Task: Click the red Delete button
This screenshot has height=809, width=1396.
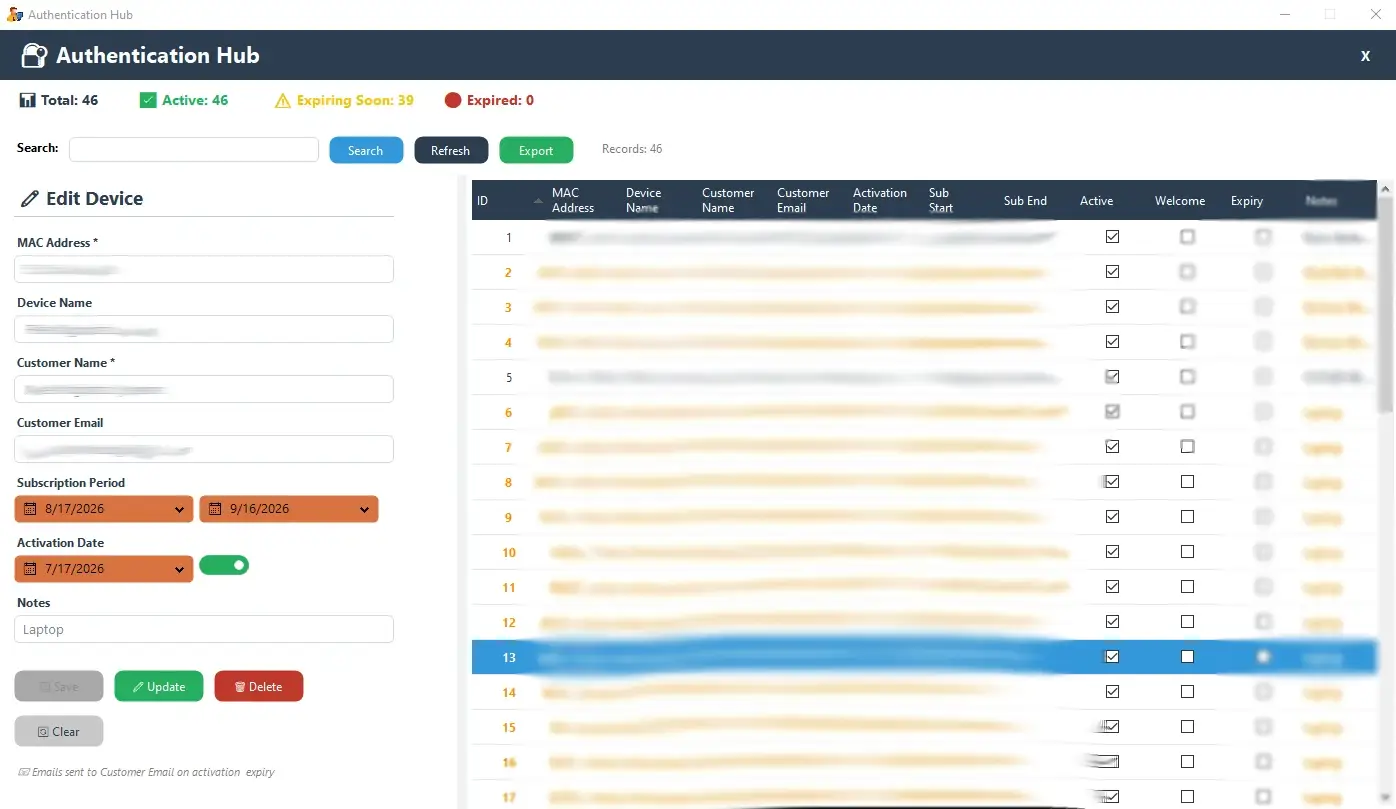Action: point(259,686)
